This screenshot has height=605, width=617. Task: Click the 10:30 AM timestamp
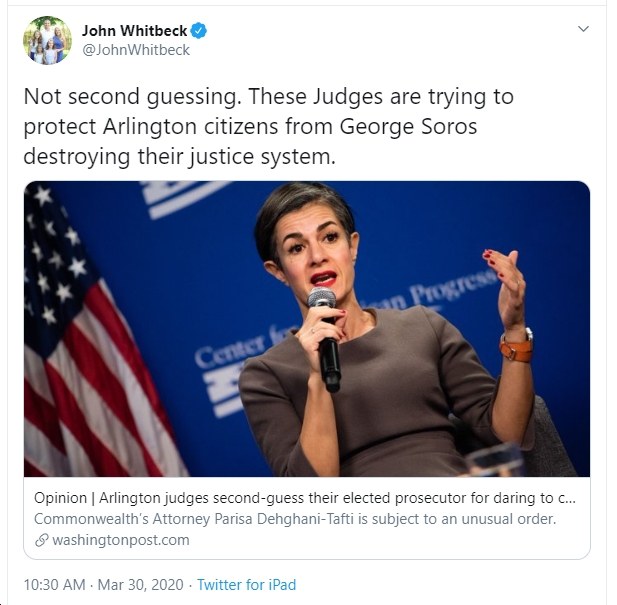(x=54, y=585)
